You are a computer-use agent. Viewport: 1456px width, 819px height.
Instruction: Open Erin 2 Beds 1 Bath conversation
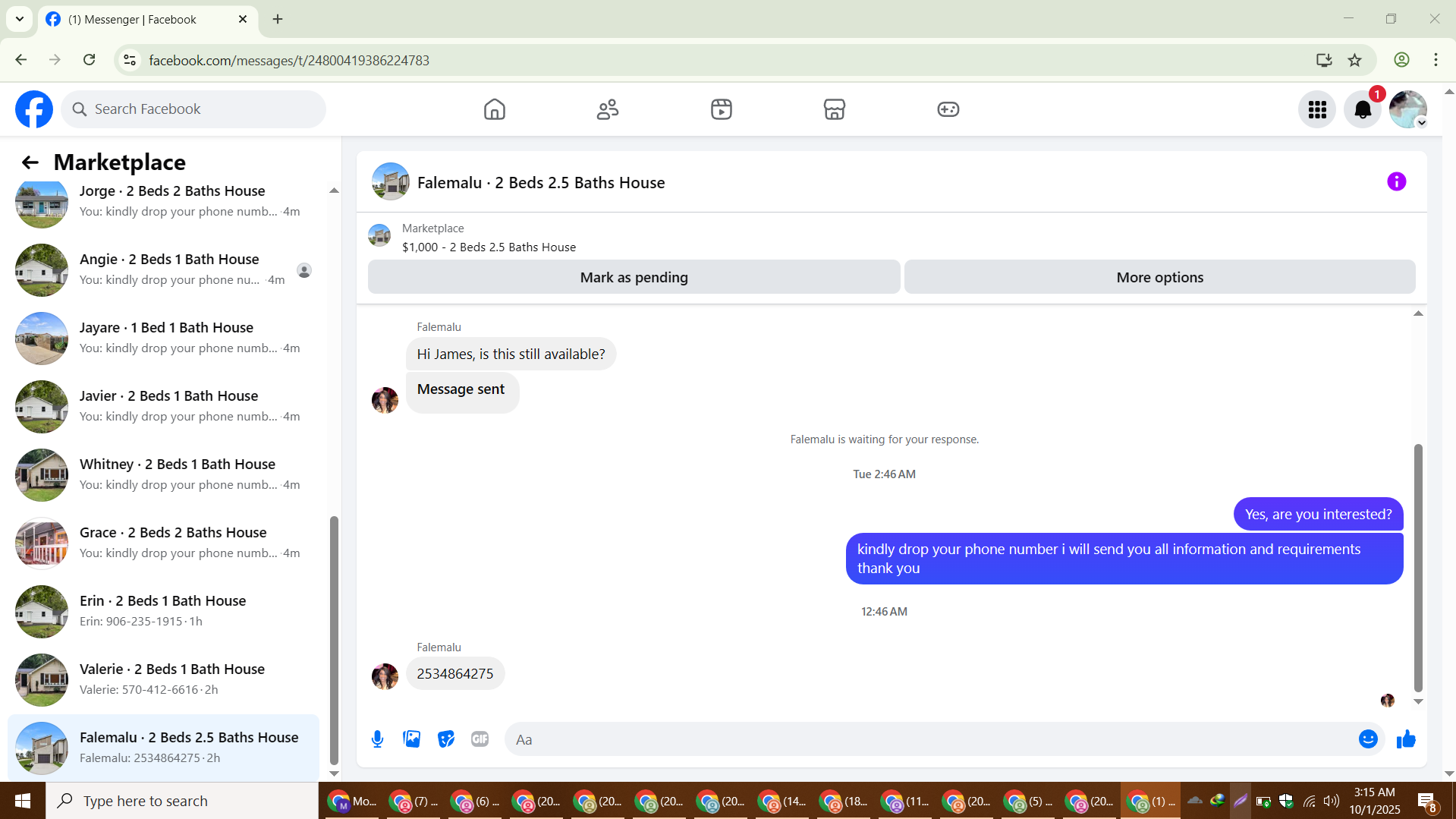(x=163, y=612)
